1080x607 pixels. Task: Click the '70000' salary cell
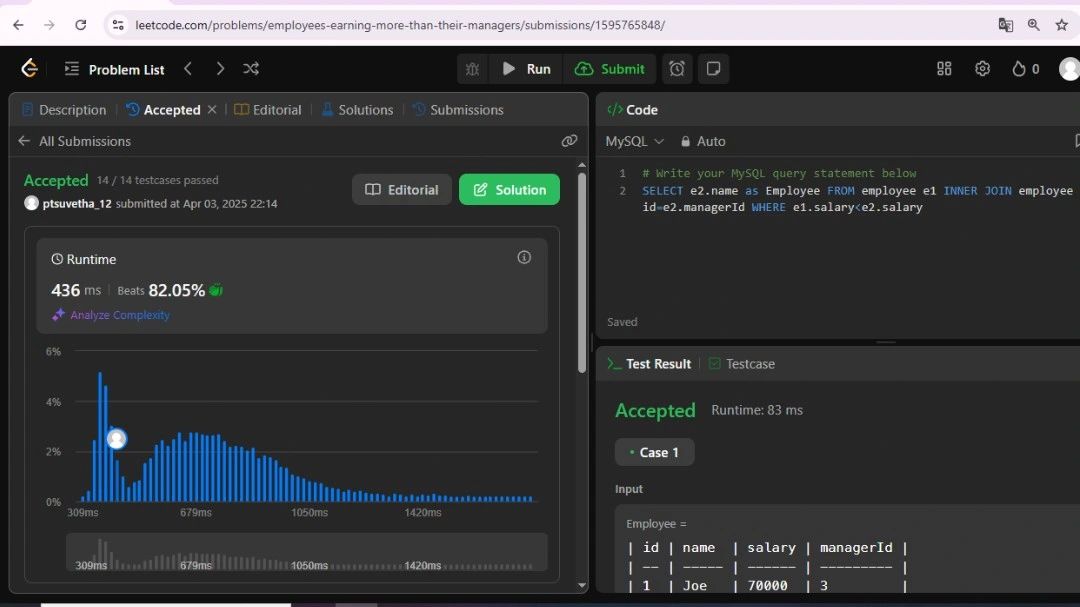click(767, 586)
